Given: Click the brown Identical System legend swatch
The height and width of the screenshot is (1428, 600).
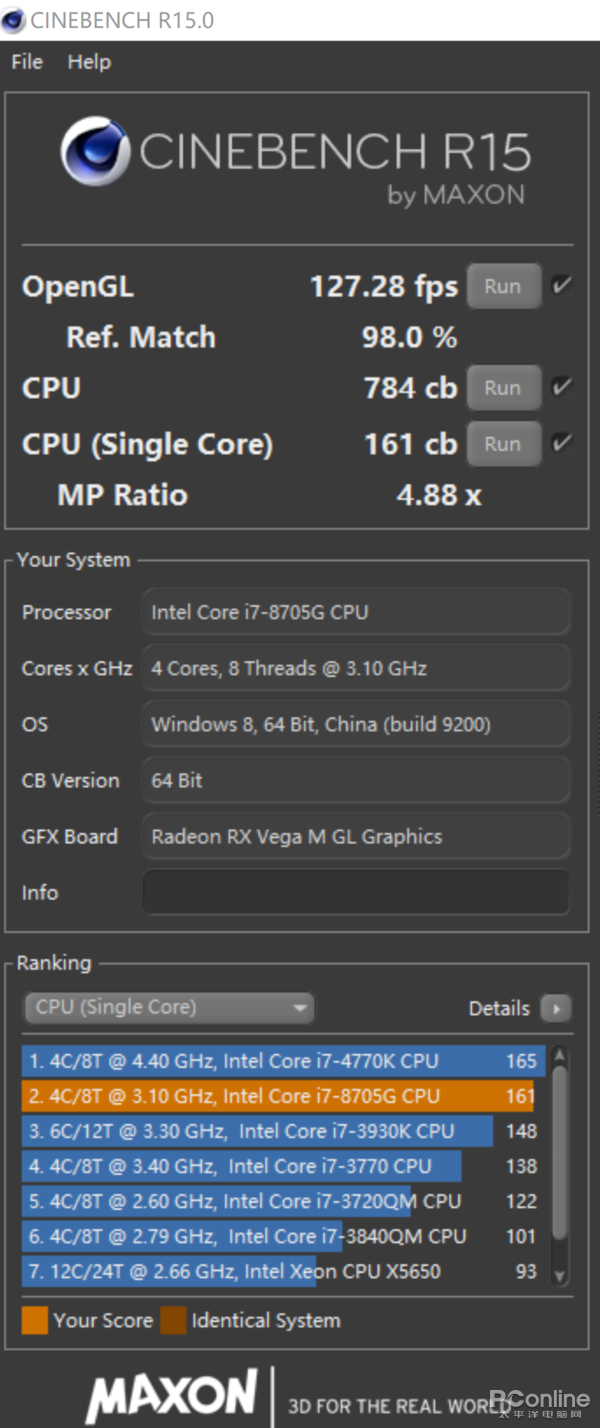Looking at the screenshot, I should click(x=173, y=1320).
